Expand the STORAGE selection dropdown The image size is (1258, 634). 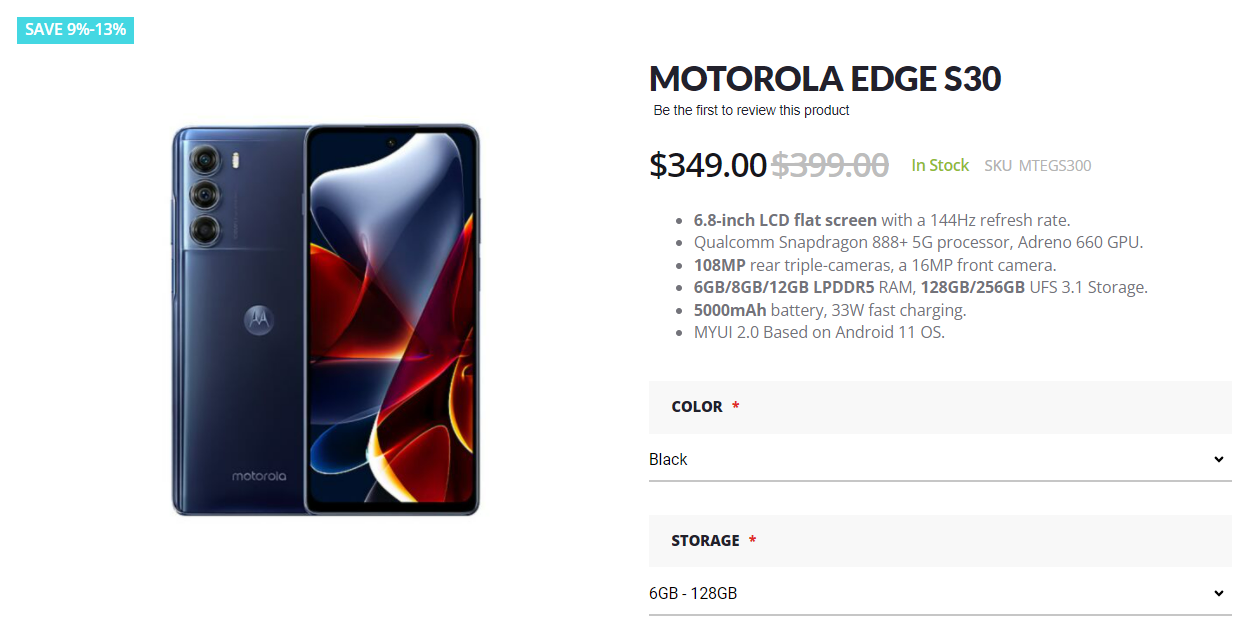1218,592
